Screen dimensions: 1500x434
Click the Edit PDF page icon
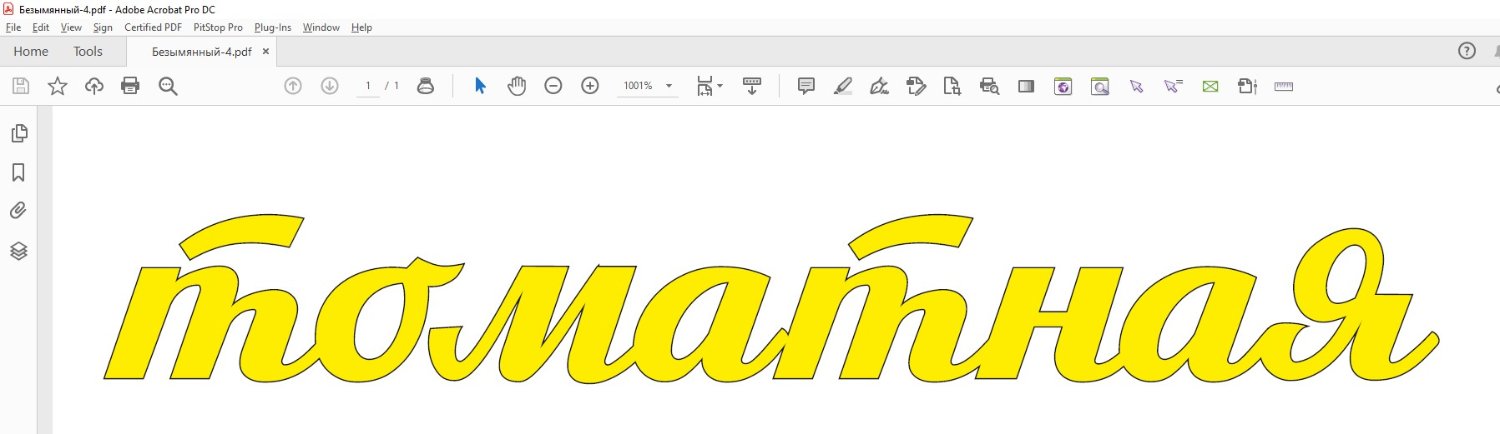pos(915,86)
